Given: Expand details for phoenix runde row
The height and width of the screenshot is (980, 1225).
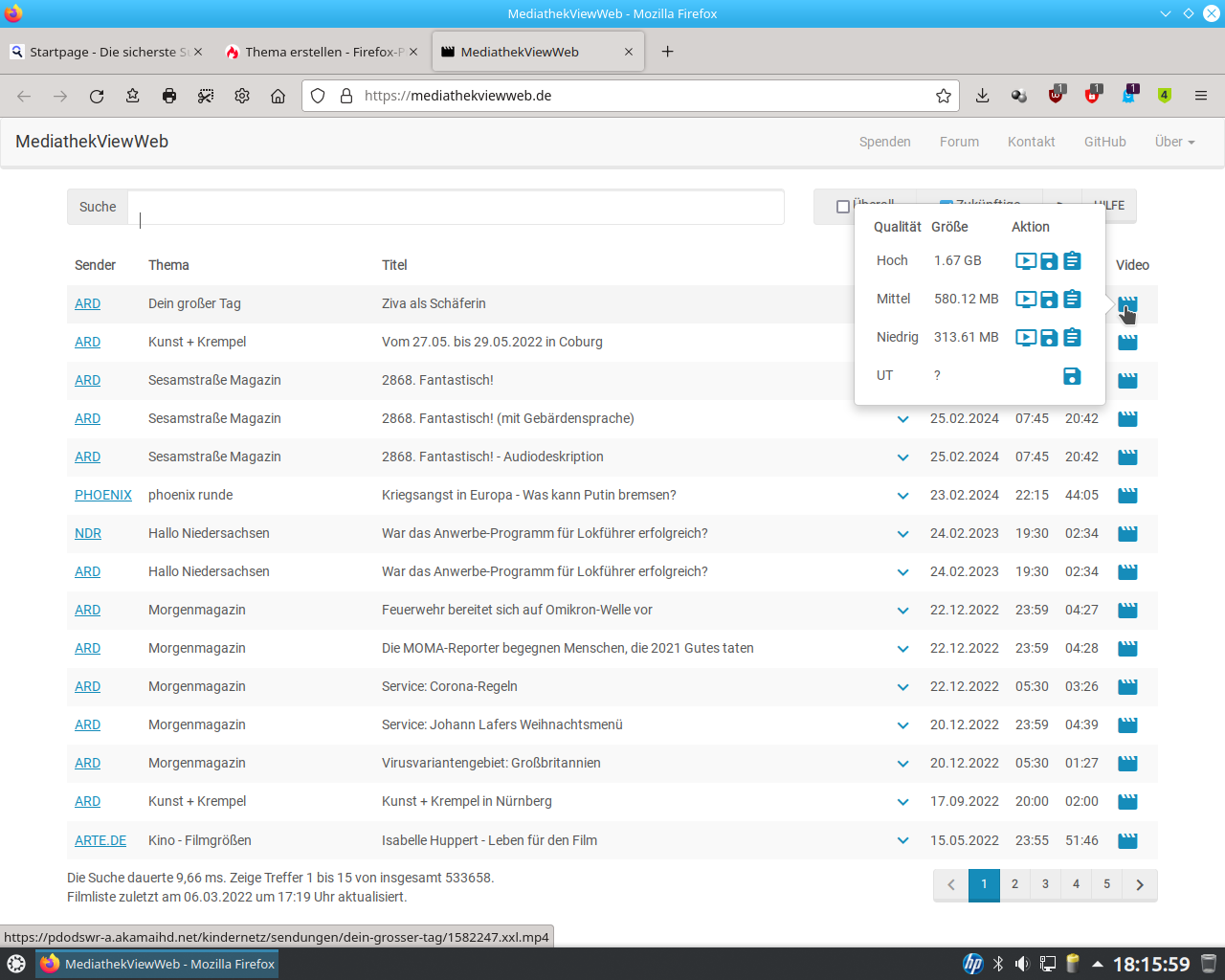Looking at the screenshot, I should 902,496.
